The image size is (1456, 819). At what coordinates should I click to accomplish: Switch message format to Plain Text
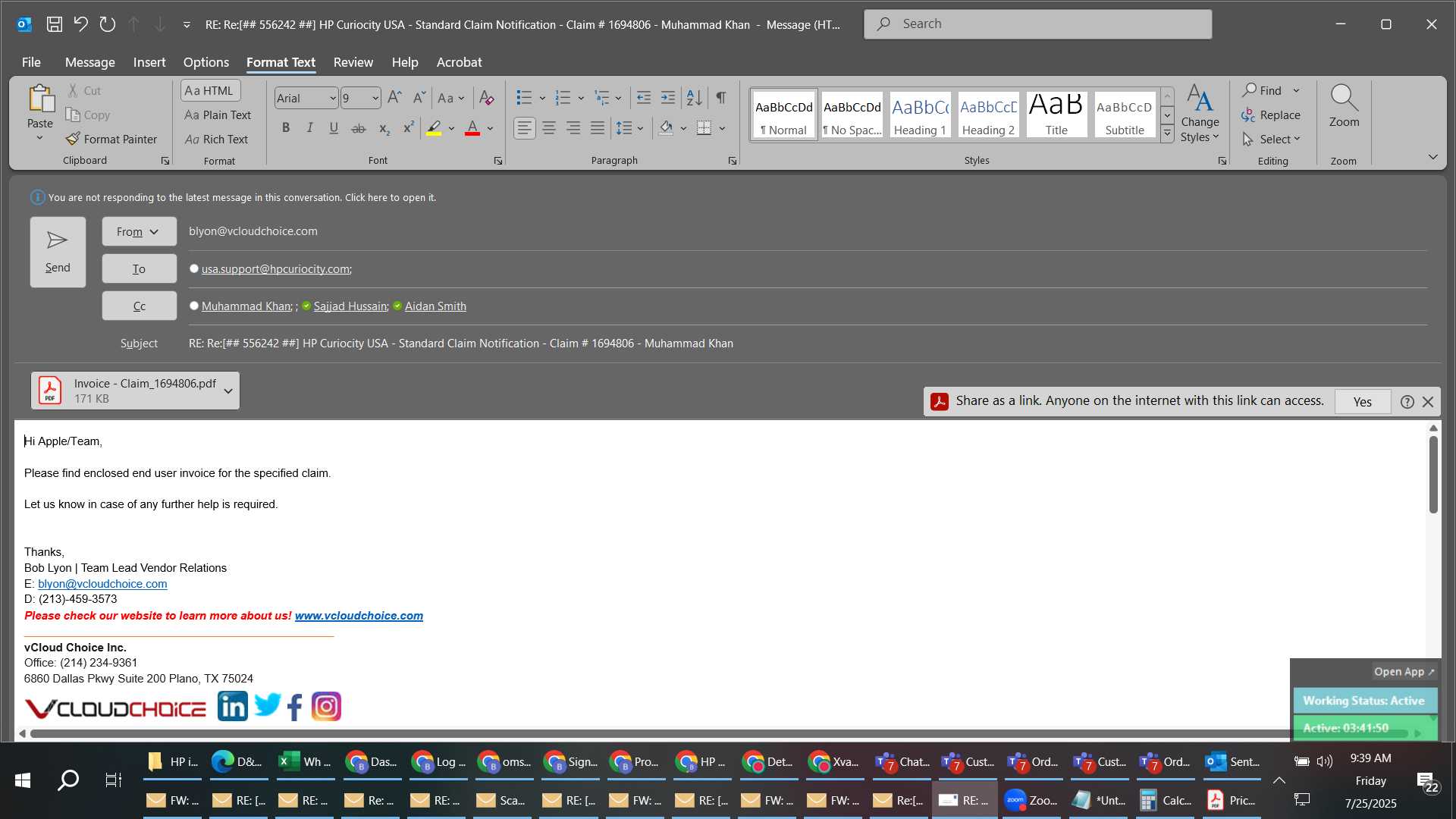(x=218, y=115)
